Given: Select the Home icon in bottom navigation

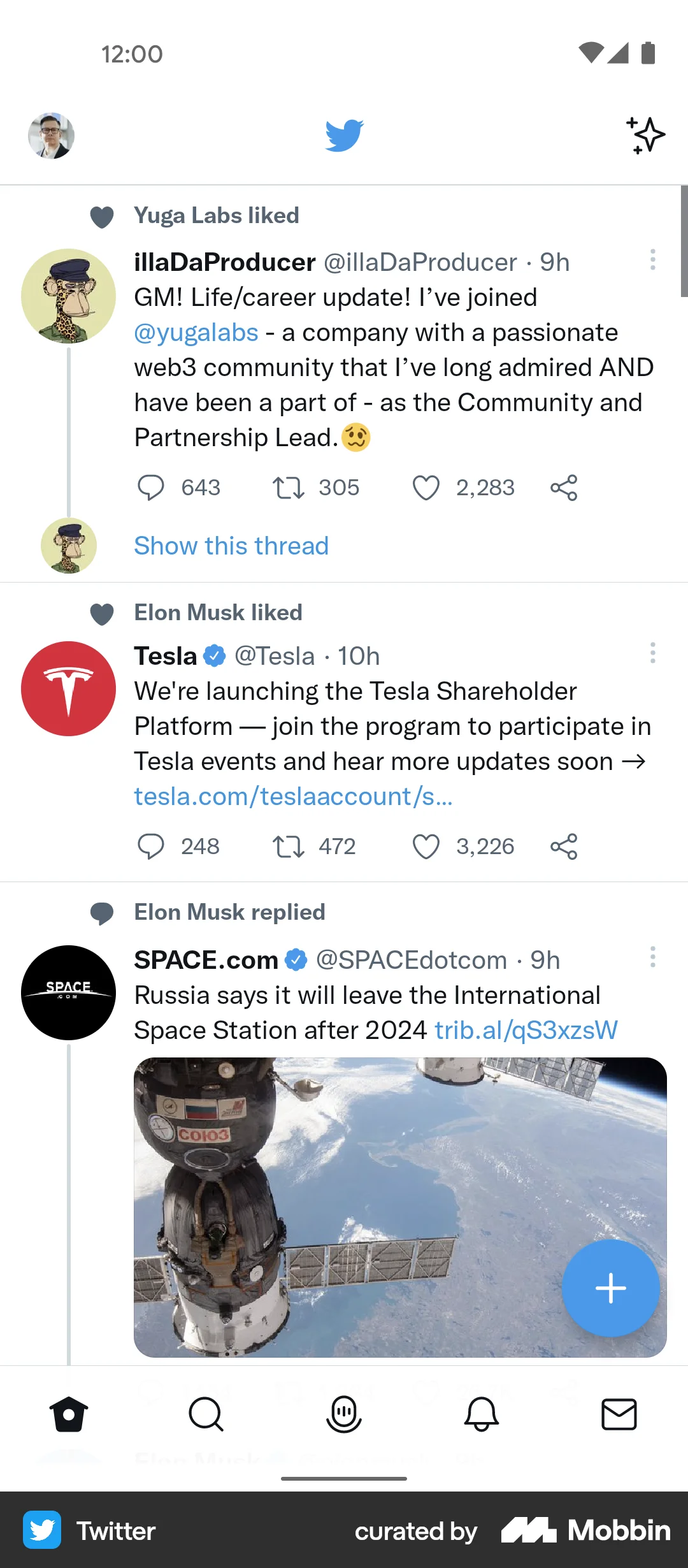Looking at the screenshot, I should pyautogui.click(x=69, y=1415).
